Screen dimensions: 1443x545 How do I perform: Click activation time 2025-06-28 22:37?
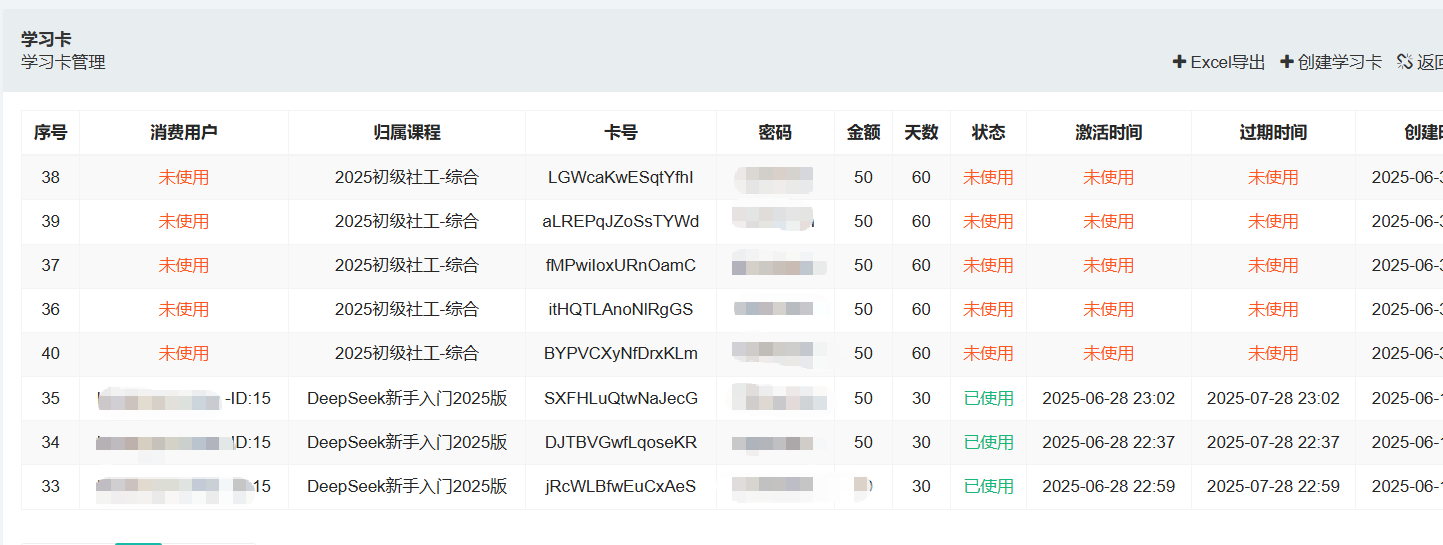pyautogui.click(x=1108, y=442)
